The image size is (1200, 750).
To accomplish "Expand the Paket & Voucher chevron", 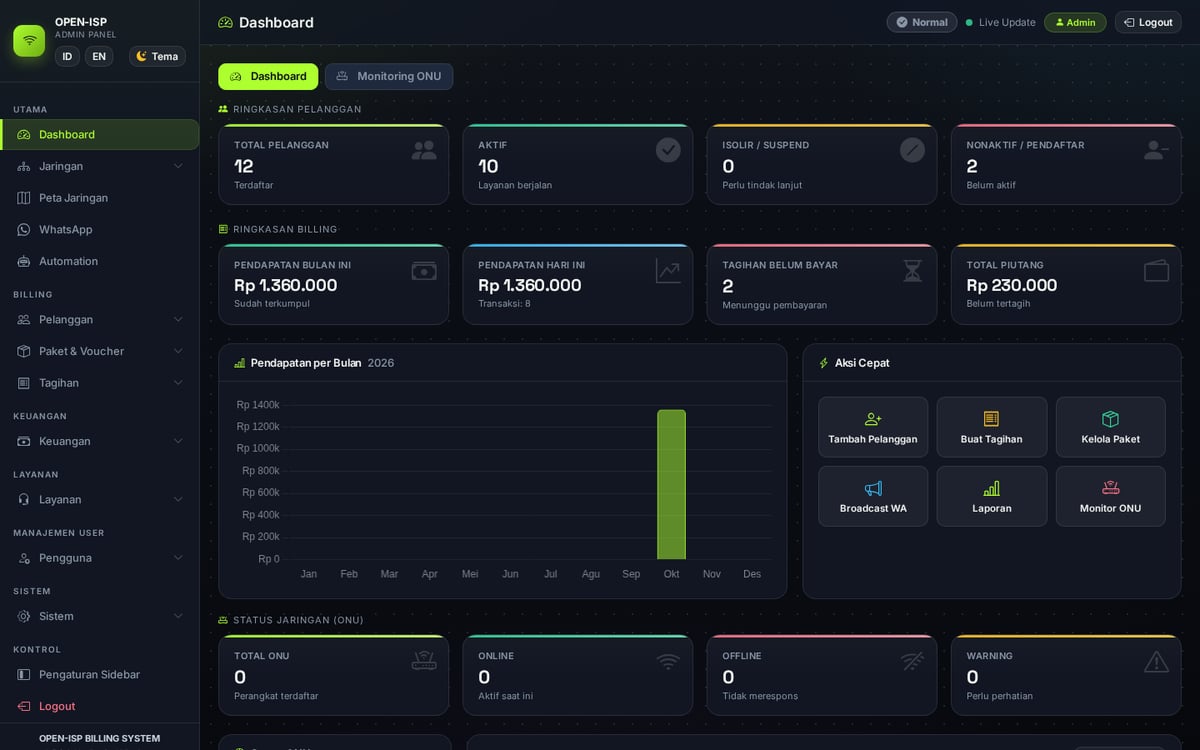I will click(178, 351).
